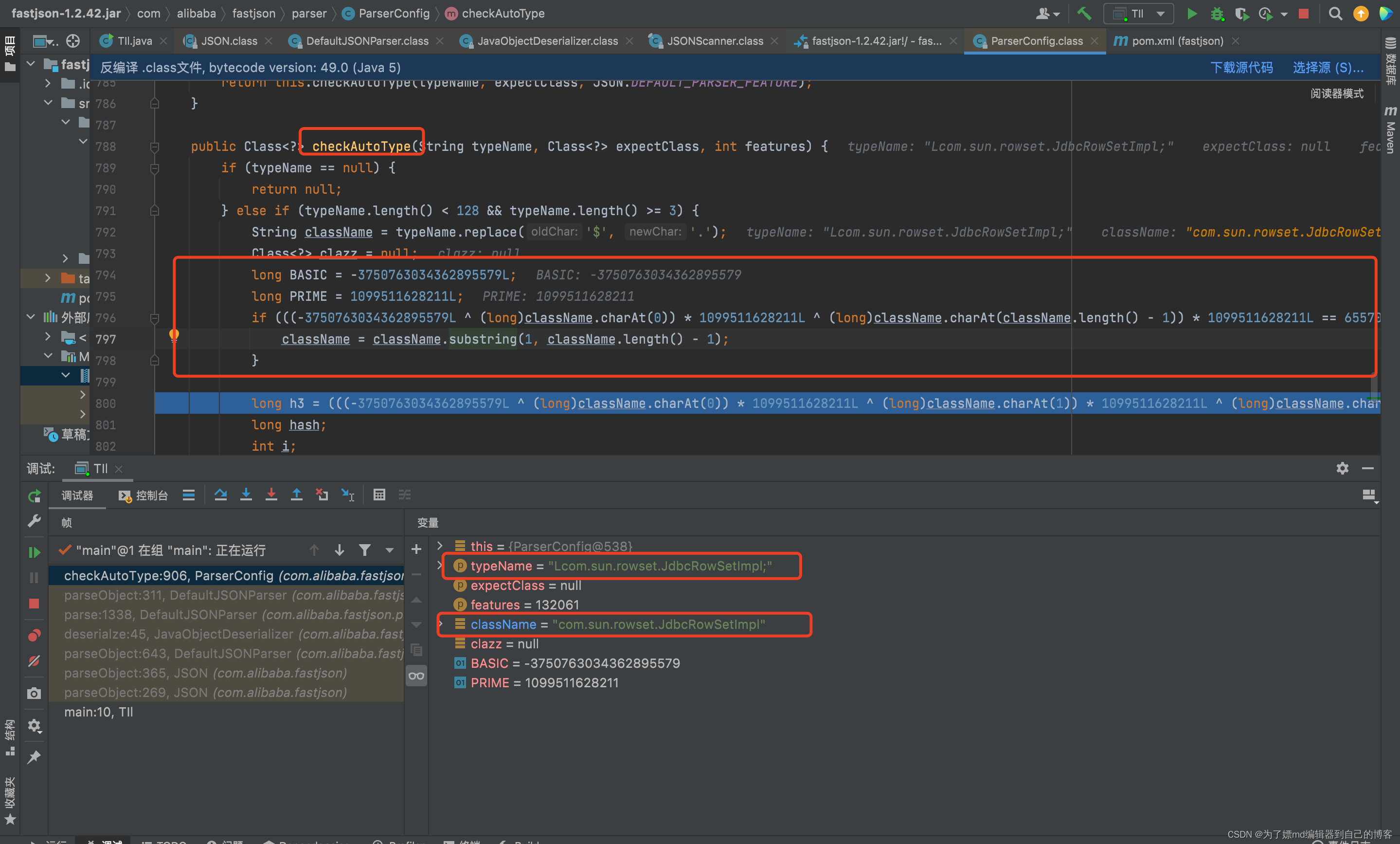The height and width of the screenshot is (844, 1400).
Task: Click 下载源代码 download sources link
Action: [x=1241, y=68]
